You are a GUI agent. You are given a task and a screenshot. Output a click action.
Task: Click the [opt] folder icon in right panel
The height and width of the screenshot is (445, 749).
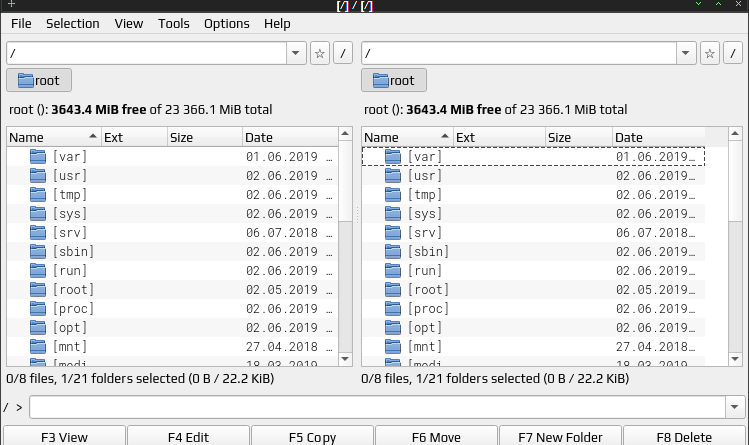tap(394, 328)
